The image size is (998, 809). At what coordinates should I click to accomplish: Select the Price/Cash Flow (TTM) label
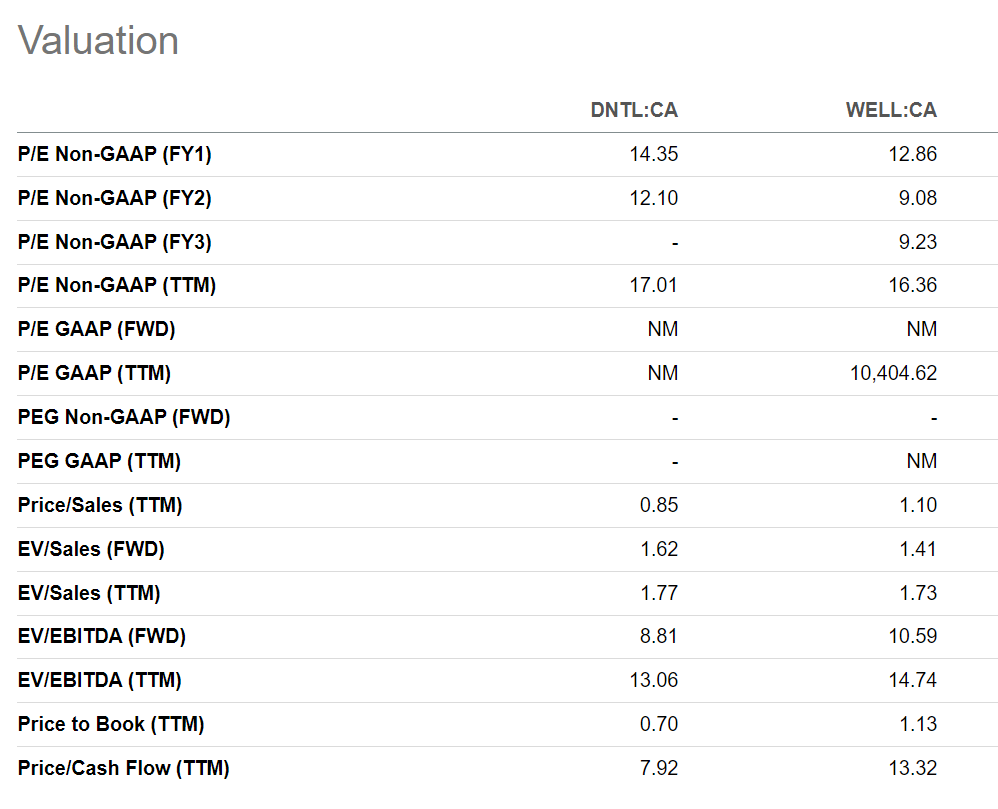(x=124, y=769)
